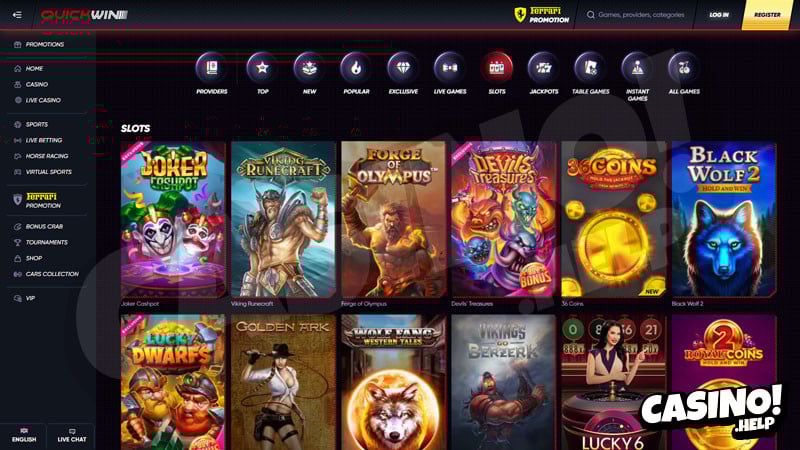Screen dimensions: 800x450
Task: Launch the Golden Ark game
Action: [283, 382]
